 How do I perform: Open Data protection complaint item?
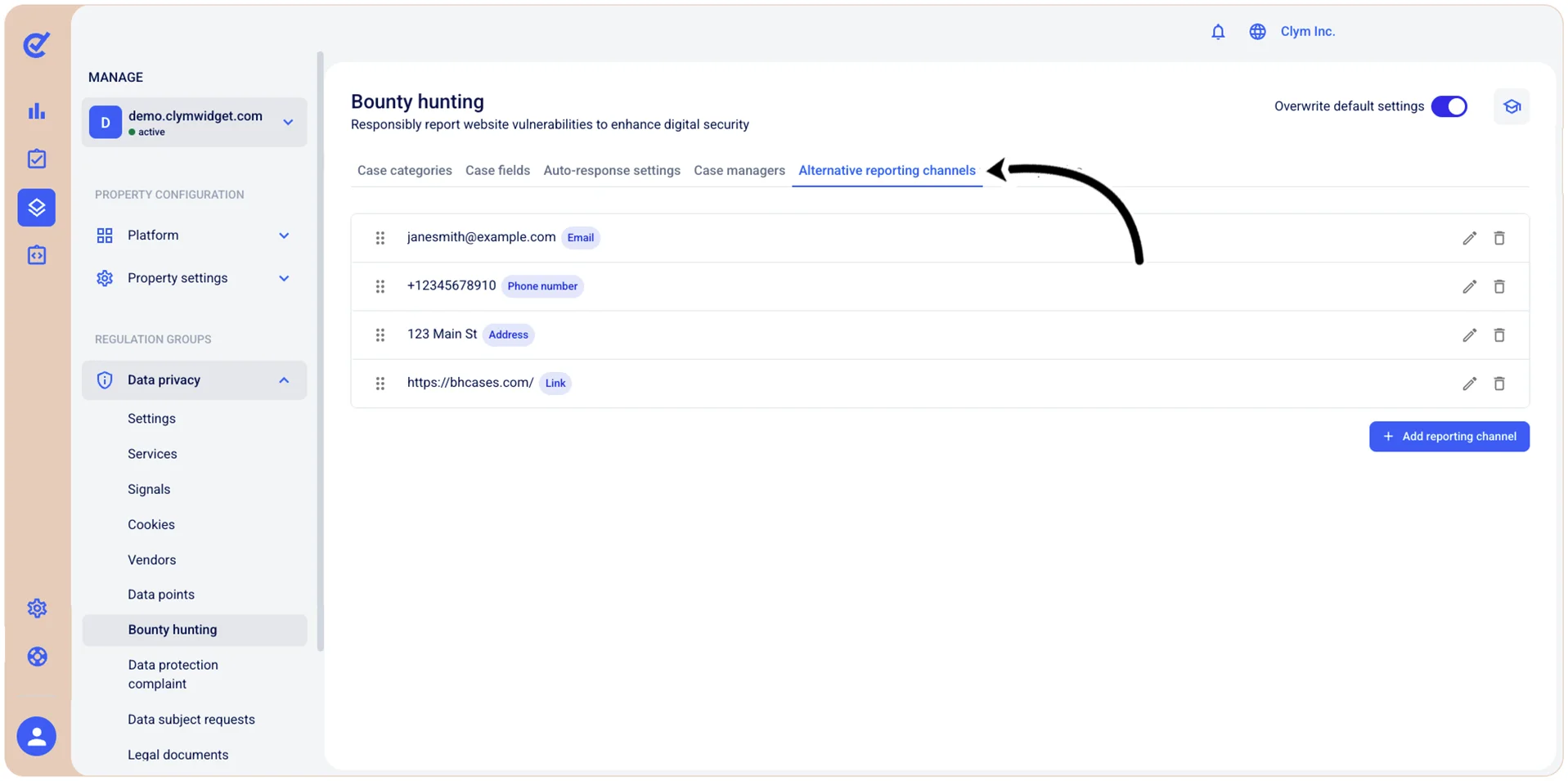[x=173, y=675]
